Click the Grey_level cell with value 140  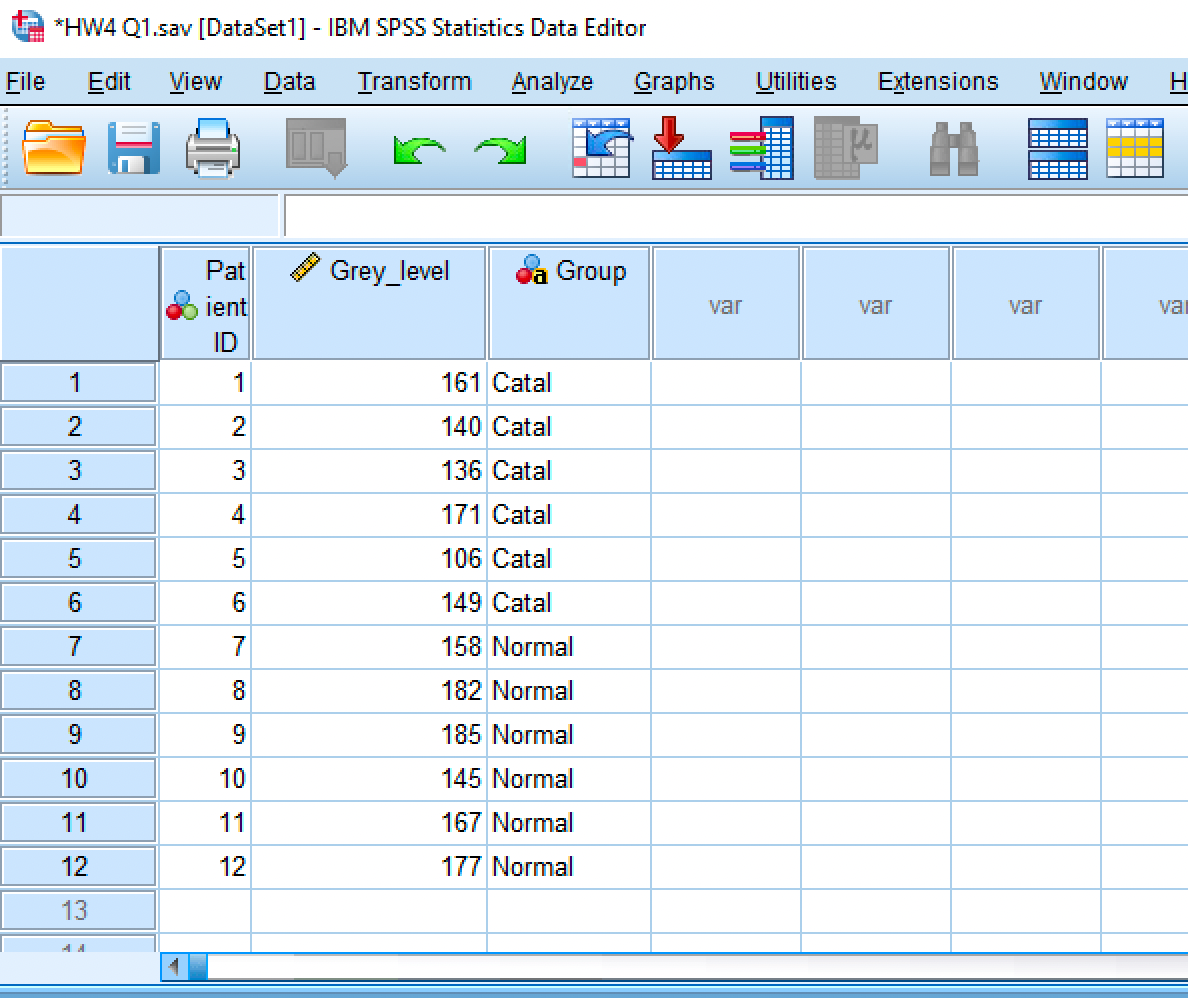[x=369, y=427]
